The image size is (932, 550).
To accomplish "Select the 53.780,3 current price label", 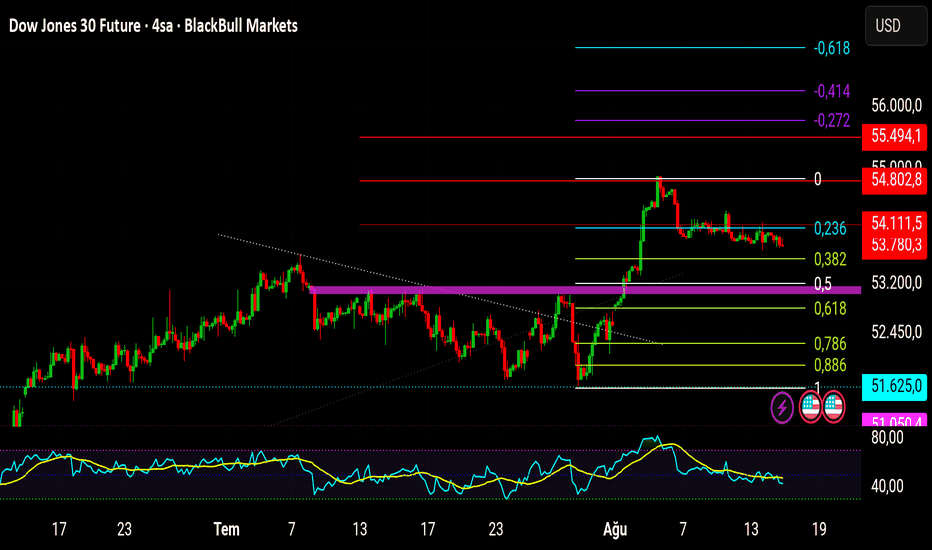I will pyautogui.click(x=895, y=245).
